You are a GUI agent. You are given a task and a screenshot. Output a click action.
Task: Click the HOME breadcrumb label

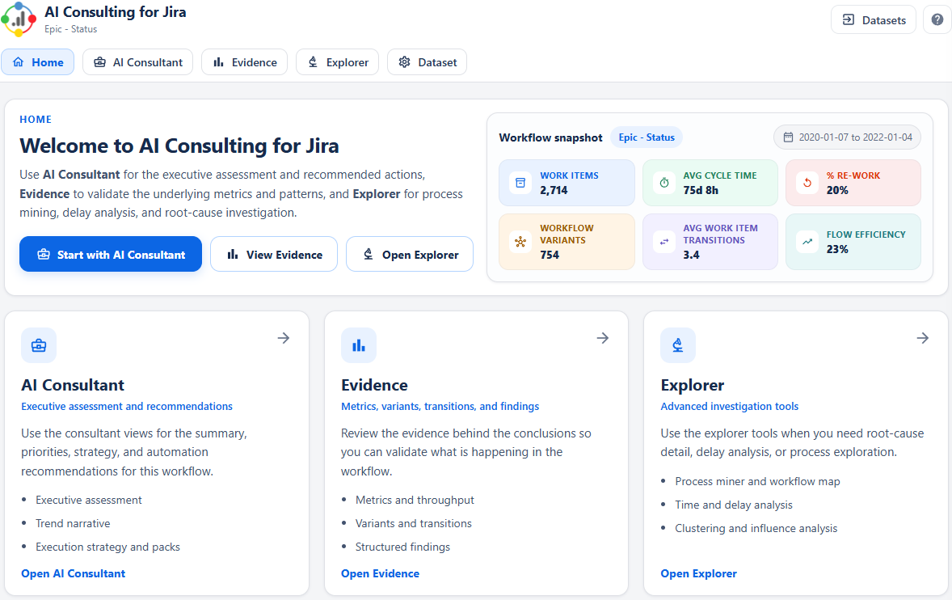(x=35, y=120)
